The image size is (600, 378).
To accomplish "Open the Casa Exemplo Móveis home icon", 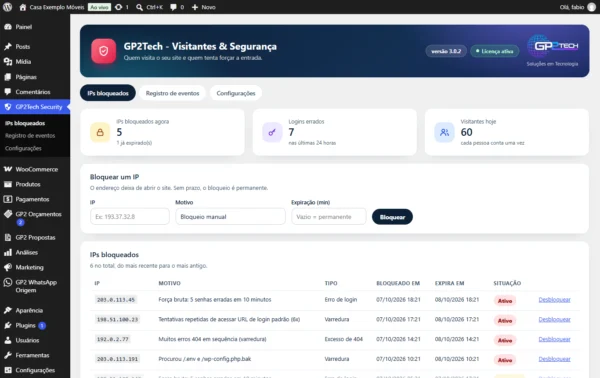I will pos(23,7).
